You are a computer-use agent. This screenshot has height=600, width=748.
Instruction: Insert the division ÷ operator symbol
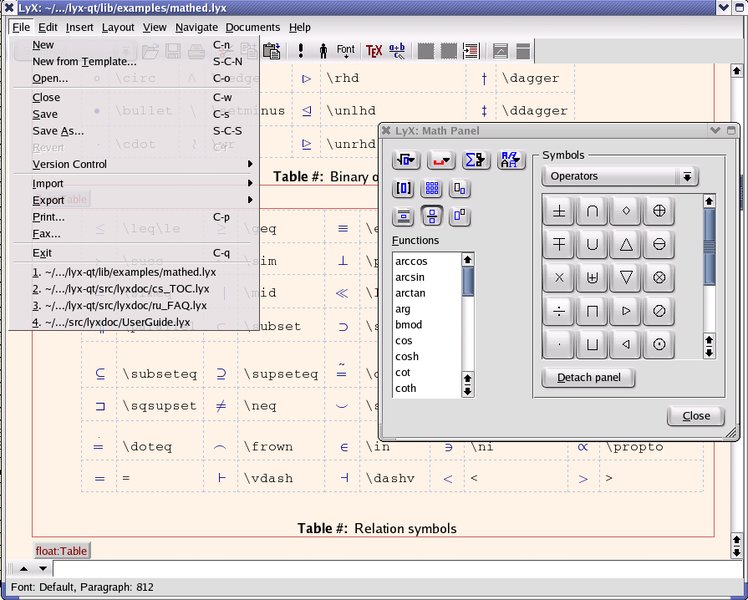tap(559, 311)
